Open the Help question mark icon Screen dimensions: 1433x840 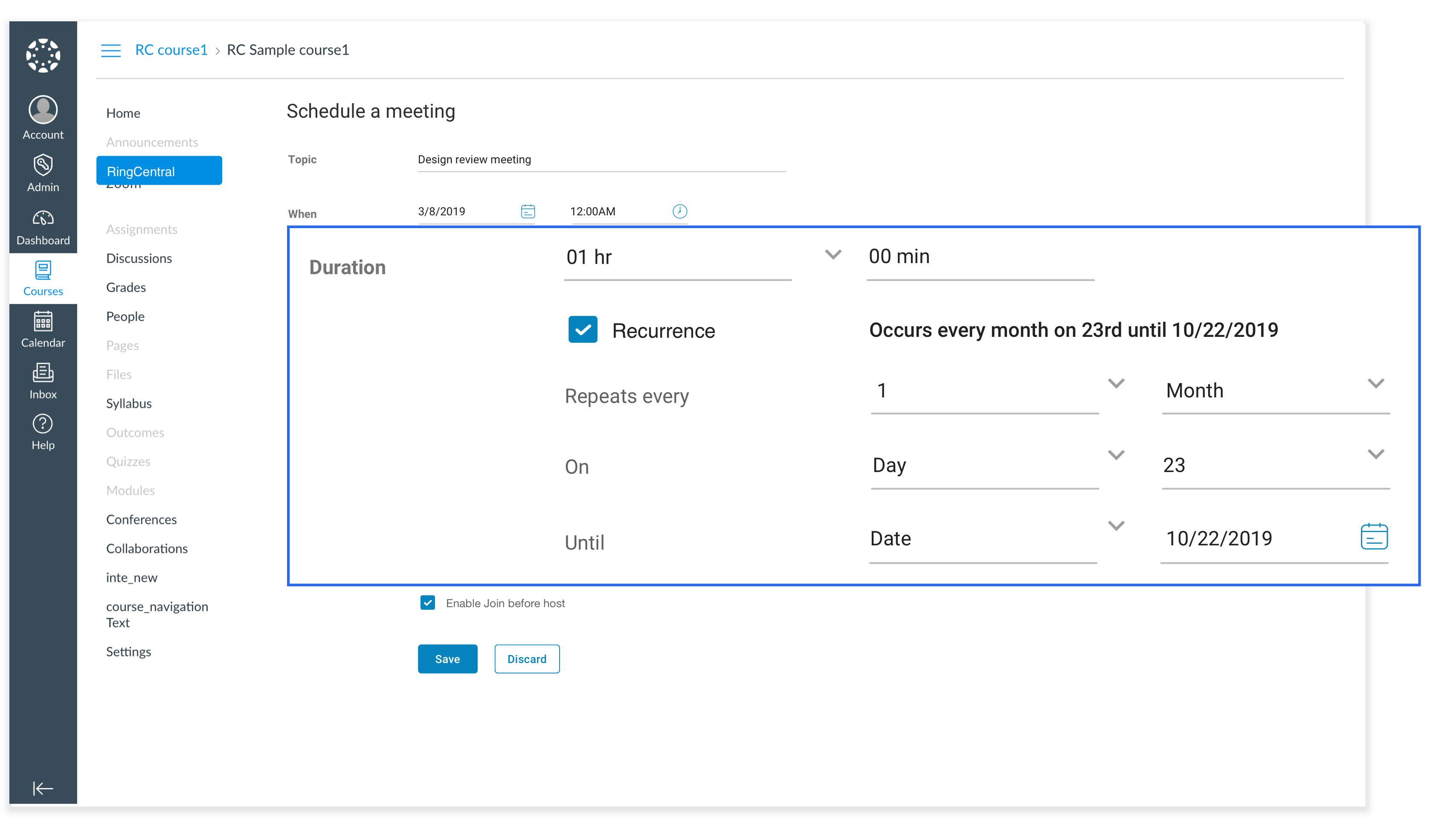coord(43,424)
